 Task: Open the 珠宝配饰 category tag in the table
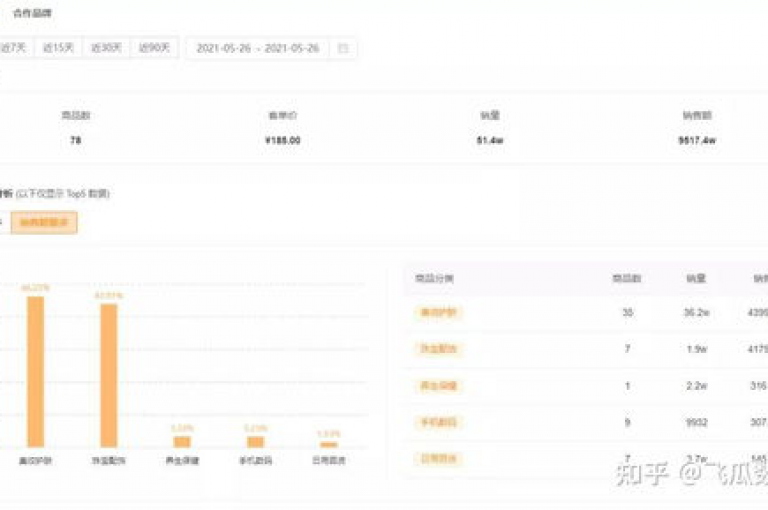click(x=438, y=349)
